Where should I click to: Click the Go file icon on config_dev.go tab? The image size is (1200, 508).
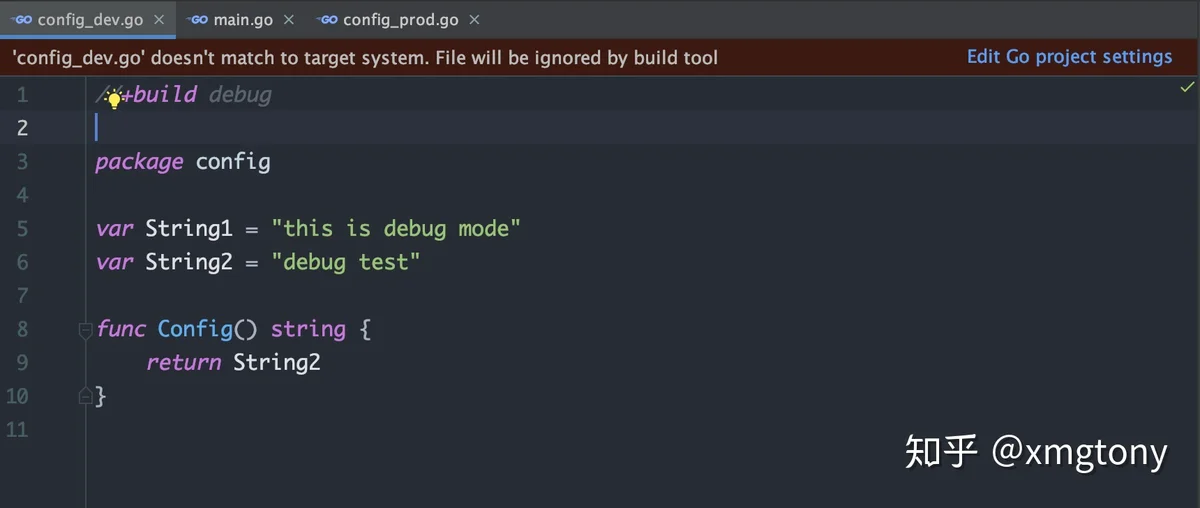pyautogui.click(x=22, y=19)
